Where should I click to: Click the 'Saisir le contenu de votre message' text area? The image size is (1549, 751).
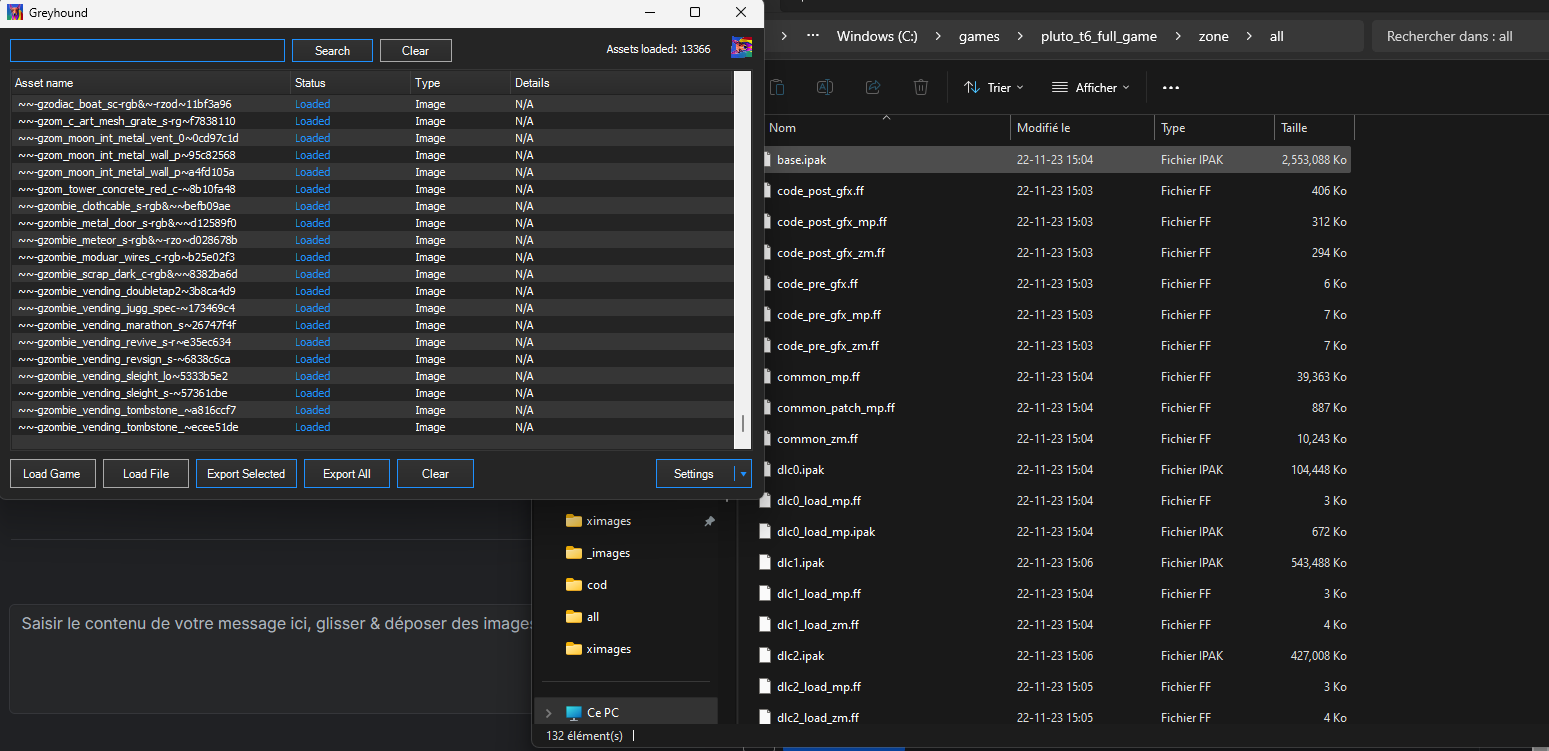pos(270,658)
